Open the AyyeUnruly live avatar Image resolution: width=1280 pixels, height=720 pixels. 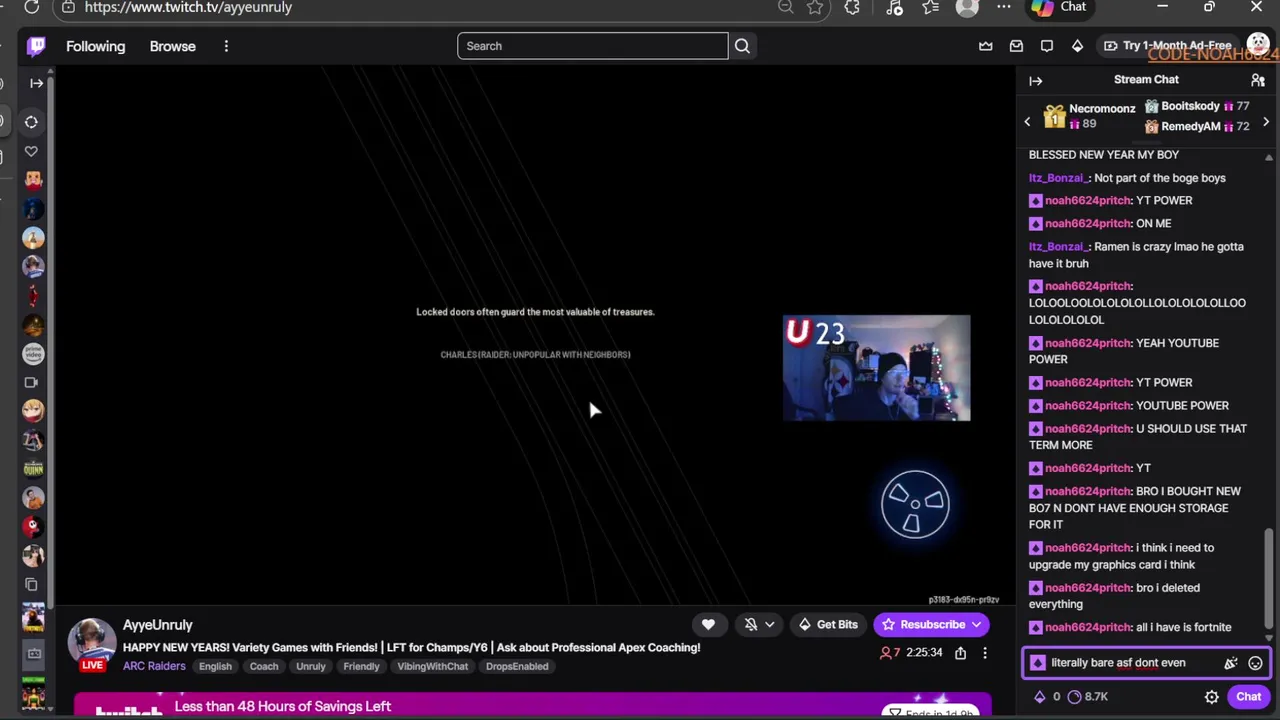[92, 645]
